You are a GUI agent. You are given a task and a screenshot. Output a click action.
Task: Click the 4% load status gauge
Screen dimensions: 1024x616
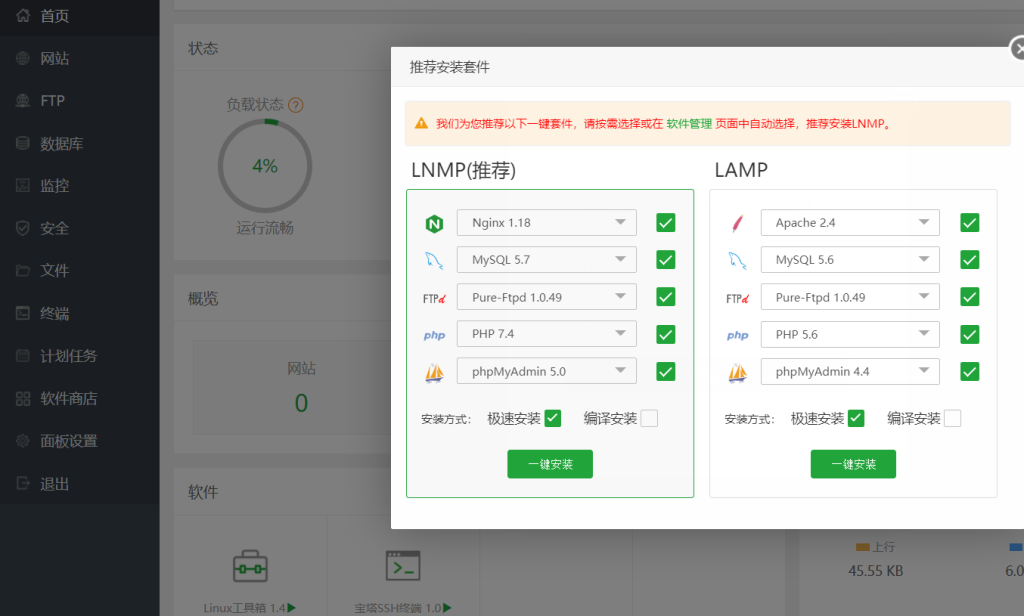coord(264,166)
